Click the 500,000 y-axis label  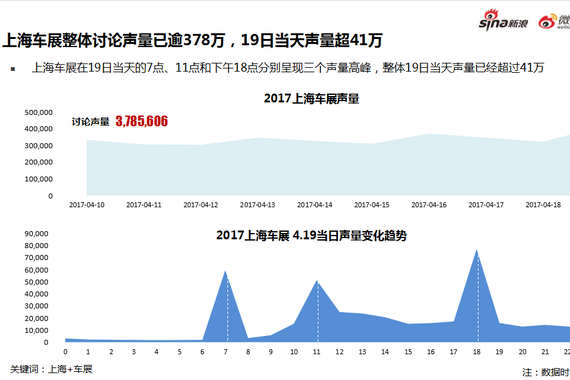(39, 112)
